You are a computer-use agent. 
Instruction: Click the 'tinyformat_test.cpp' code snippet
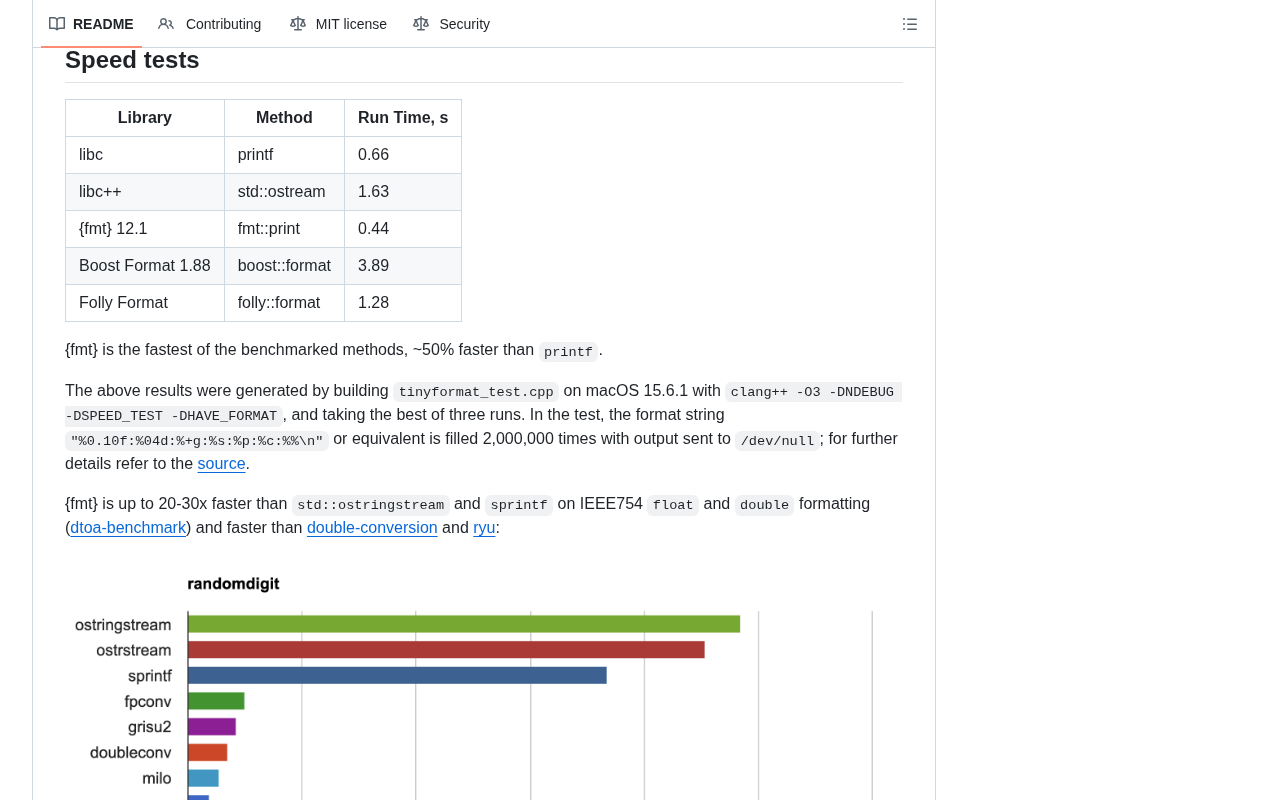476,392
